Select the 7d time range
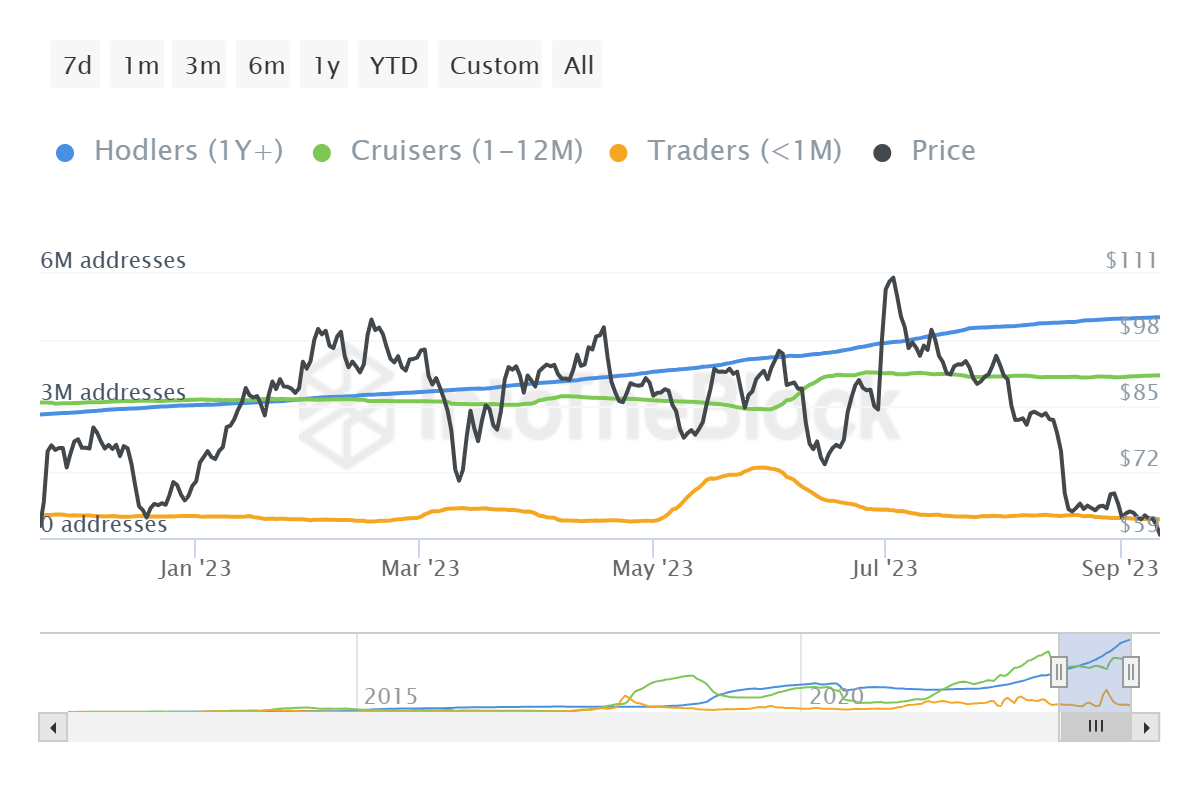The image size is (1200, 800). click(x=76, y=66)
